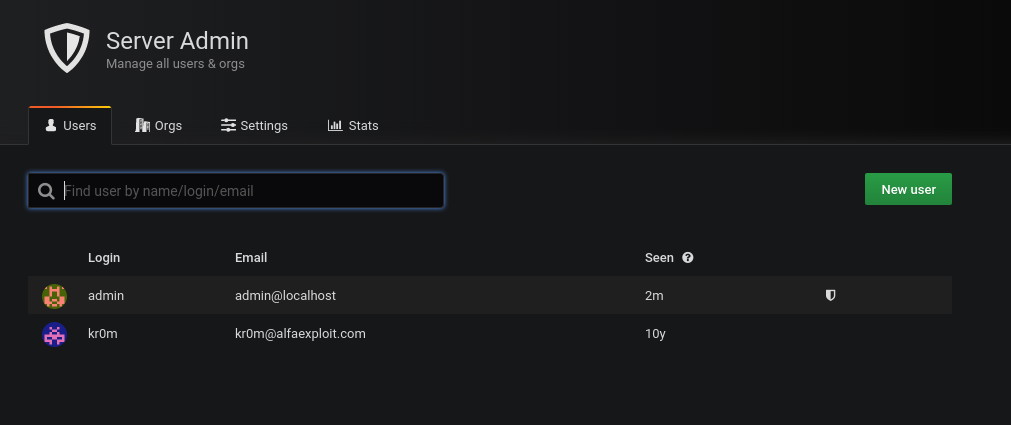The image size is (1011, 425).
Task: Click the Email column header
Action: click(251, 258)
